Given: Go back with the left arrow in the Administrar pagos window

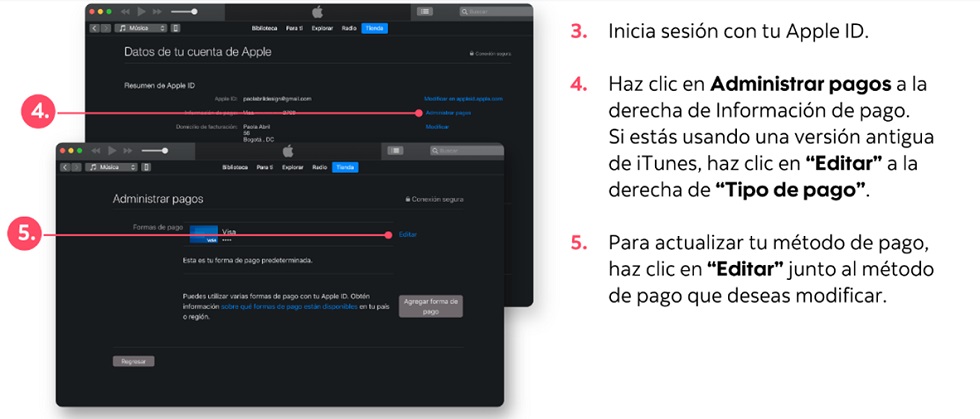Looking at the screenshot, I should 64,167.
